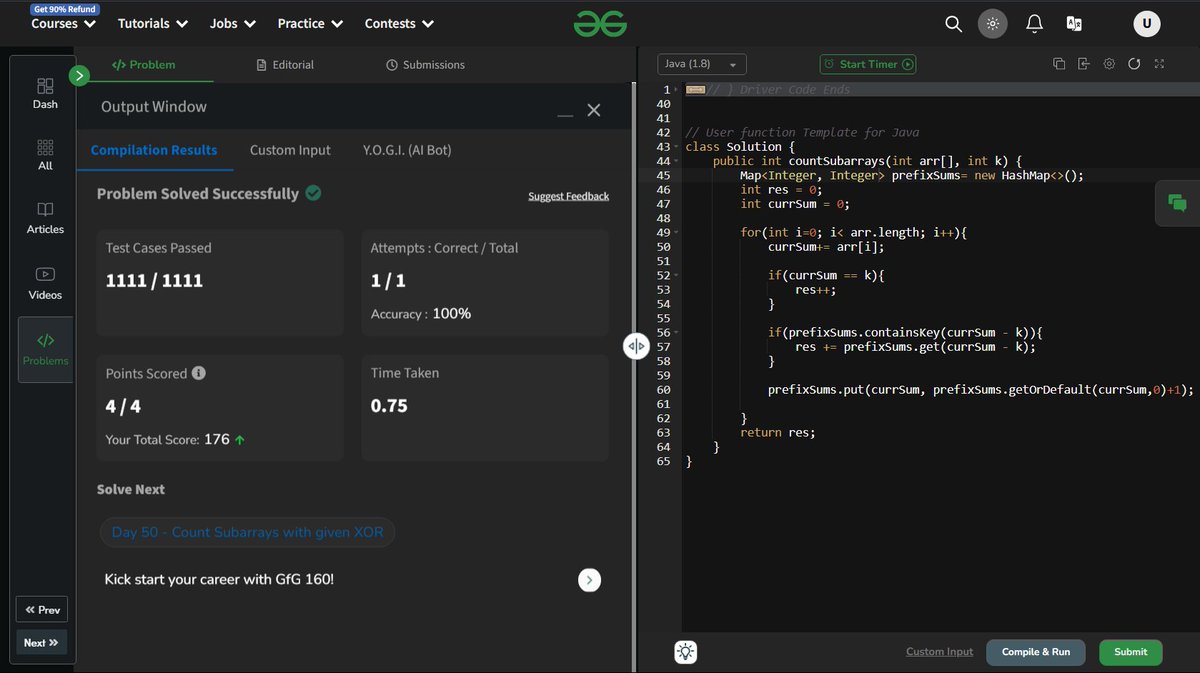Click the info icon beside Points Scored
The image size is (1200, 673).
click(x=199, y=373)
